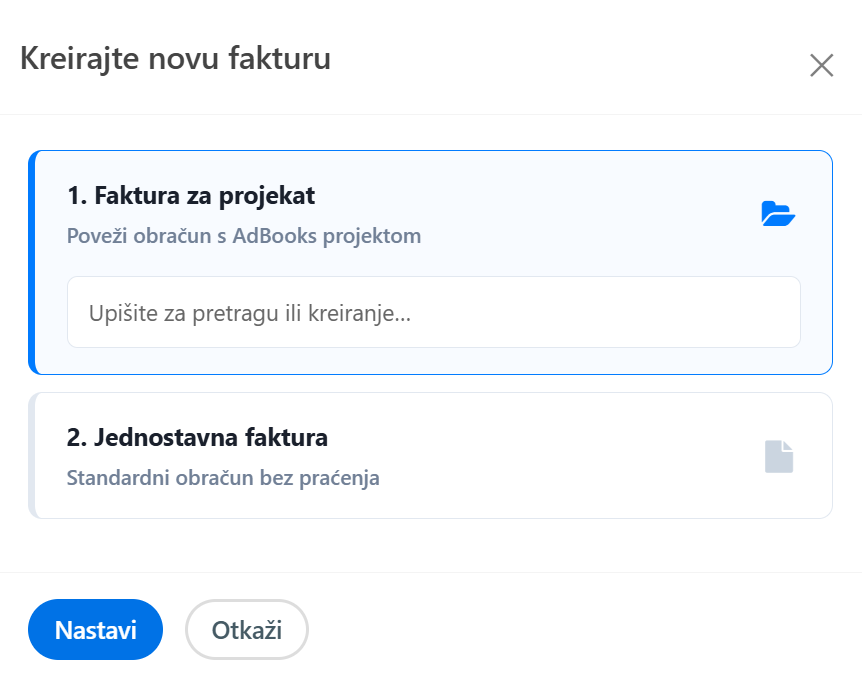
Task: Click the blue left accent bar of project card
Action: point(32,262)
